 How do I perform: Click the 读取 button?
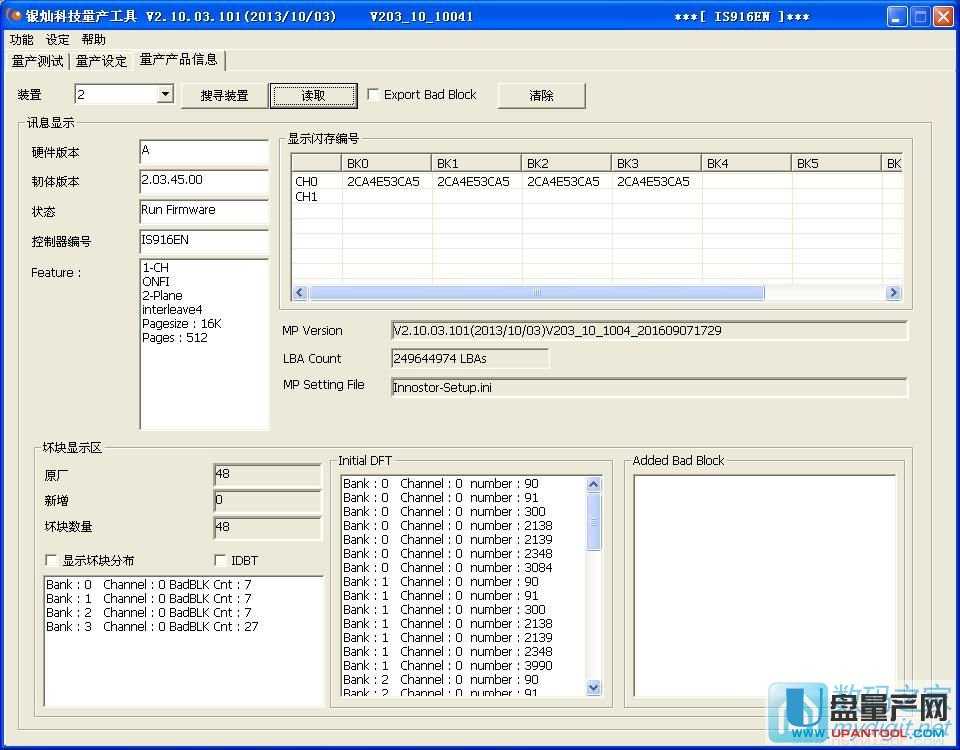point(313,96)
